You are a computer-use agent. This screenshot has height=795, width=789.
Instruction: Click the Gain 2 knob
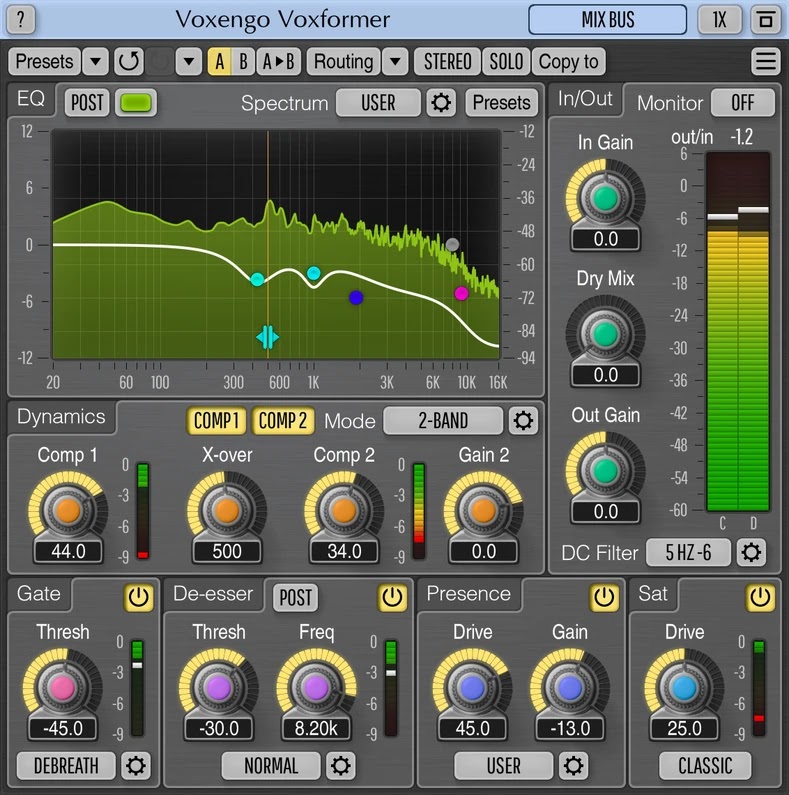tap(483, 510)
